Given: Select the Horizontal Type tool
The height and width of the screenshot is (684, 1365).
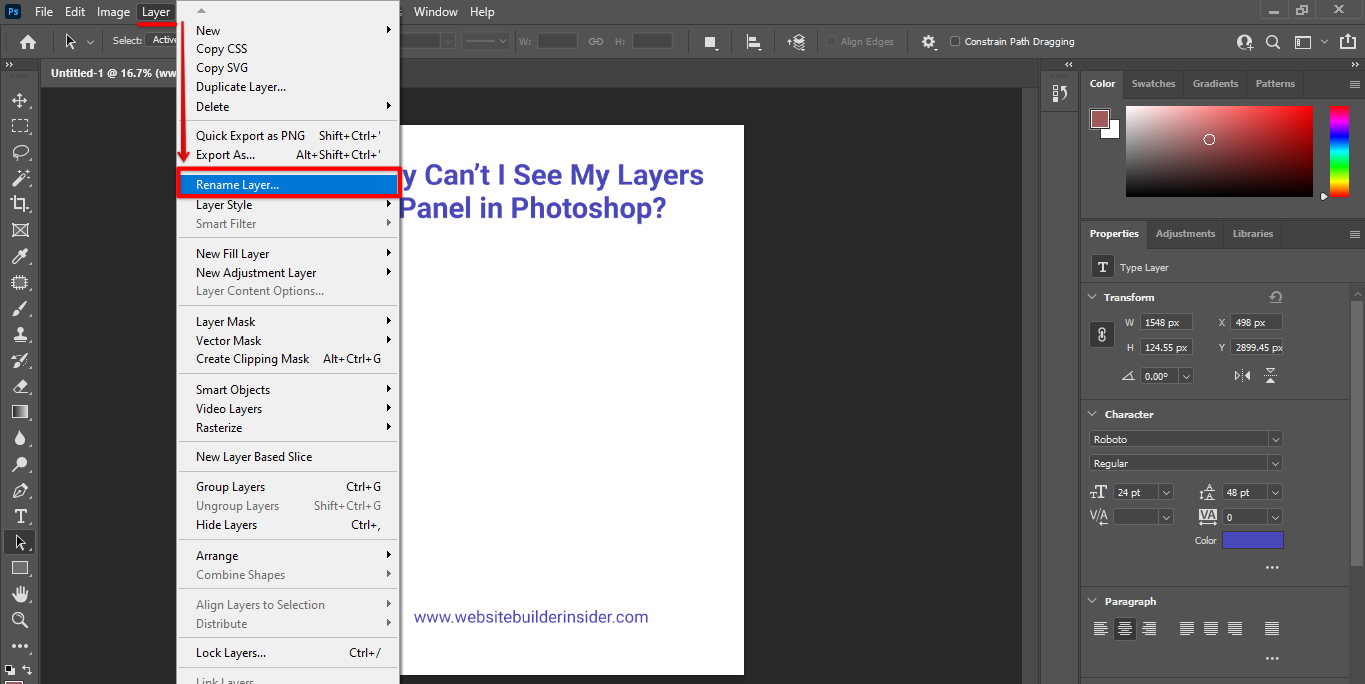Looking at the screenshot, I should (20, 516).
